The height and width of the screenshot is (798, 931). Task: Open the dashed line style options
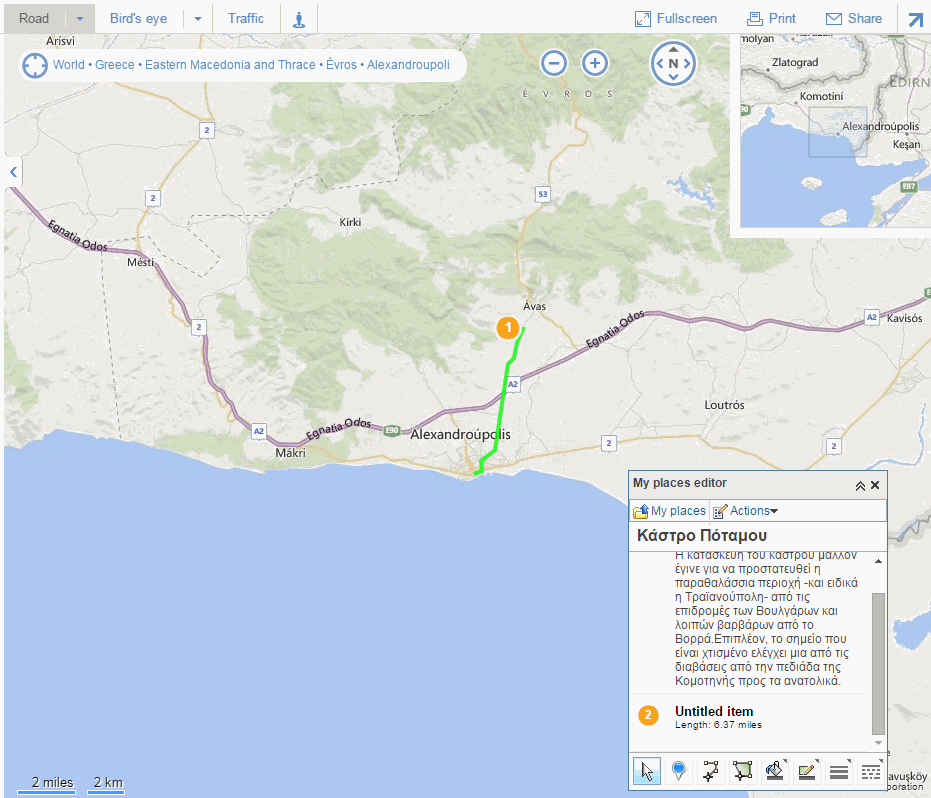(870, 771)
